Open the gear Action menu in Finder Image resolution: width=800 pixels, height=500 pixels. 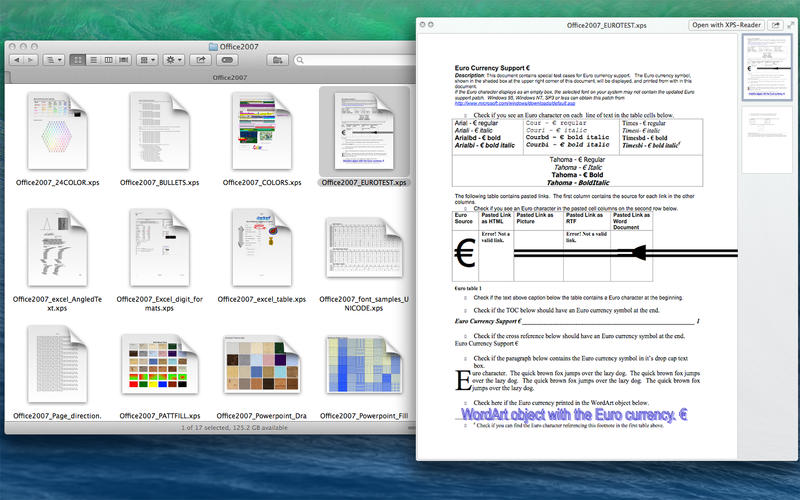click(174, 60)
